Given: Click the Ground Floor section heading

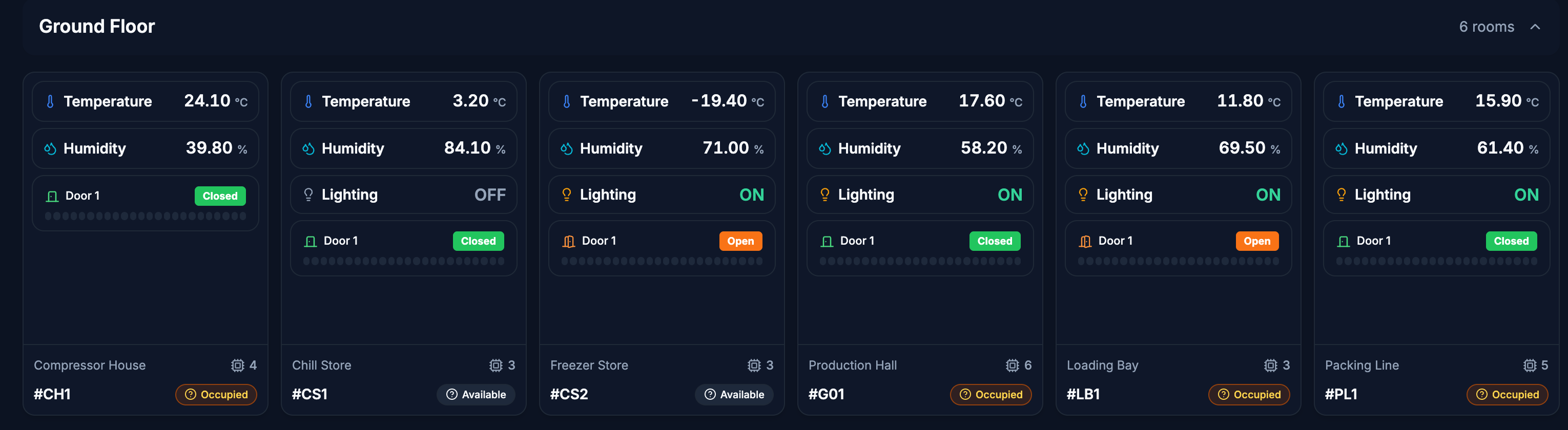Looking at the screenshot, I should pyautogui.click(x=97, y=26).
